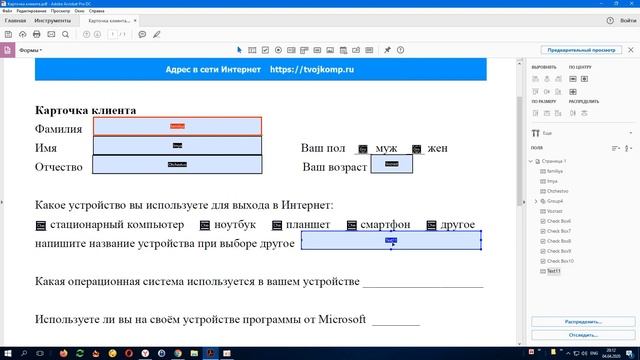Select the Add Date Field tool
This screenshot has height=360, width=640.
343,50
